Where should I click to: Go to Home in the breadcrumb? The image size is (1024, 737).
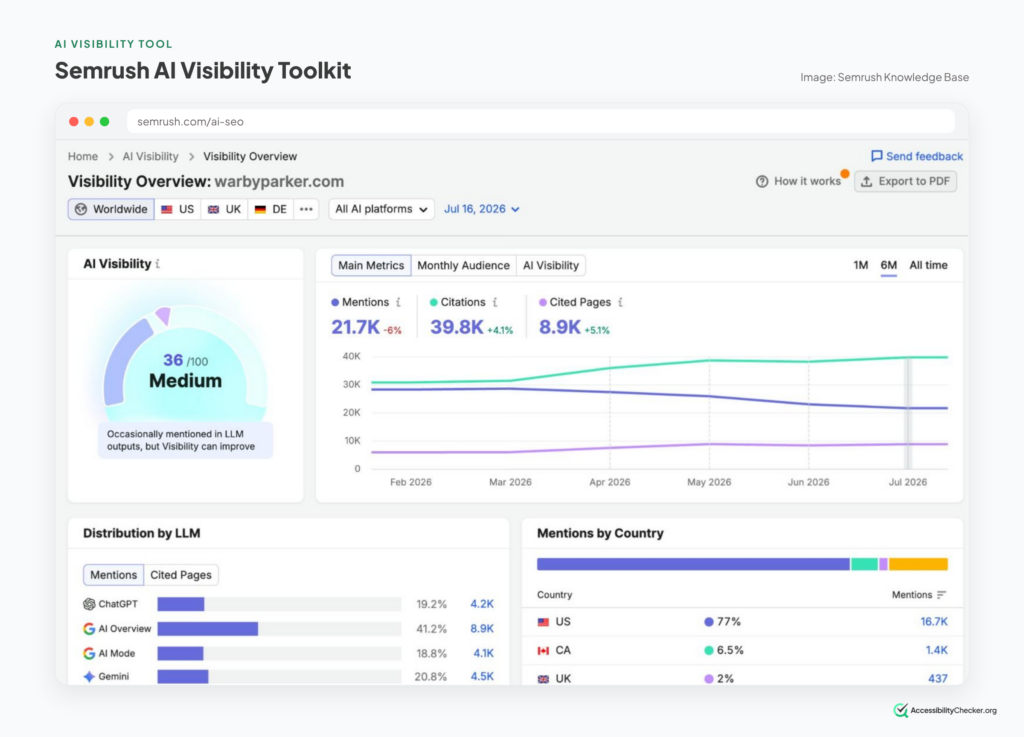point(83,156)
